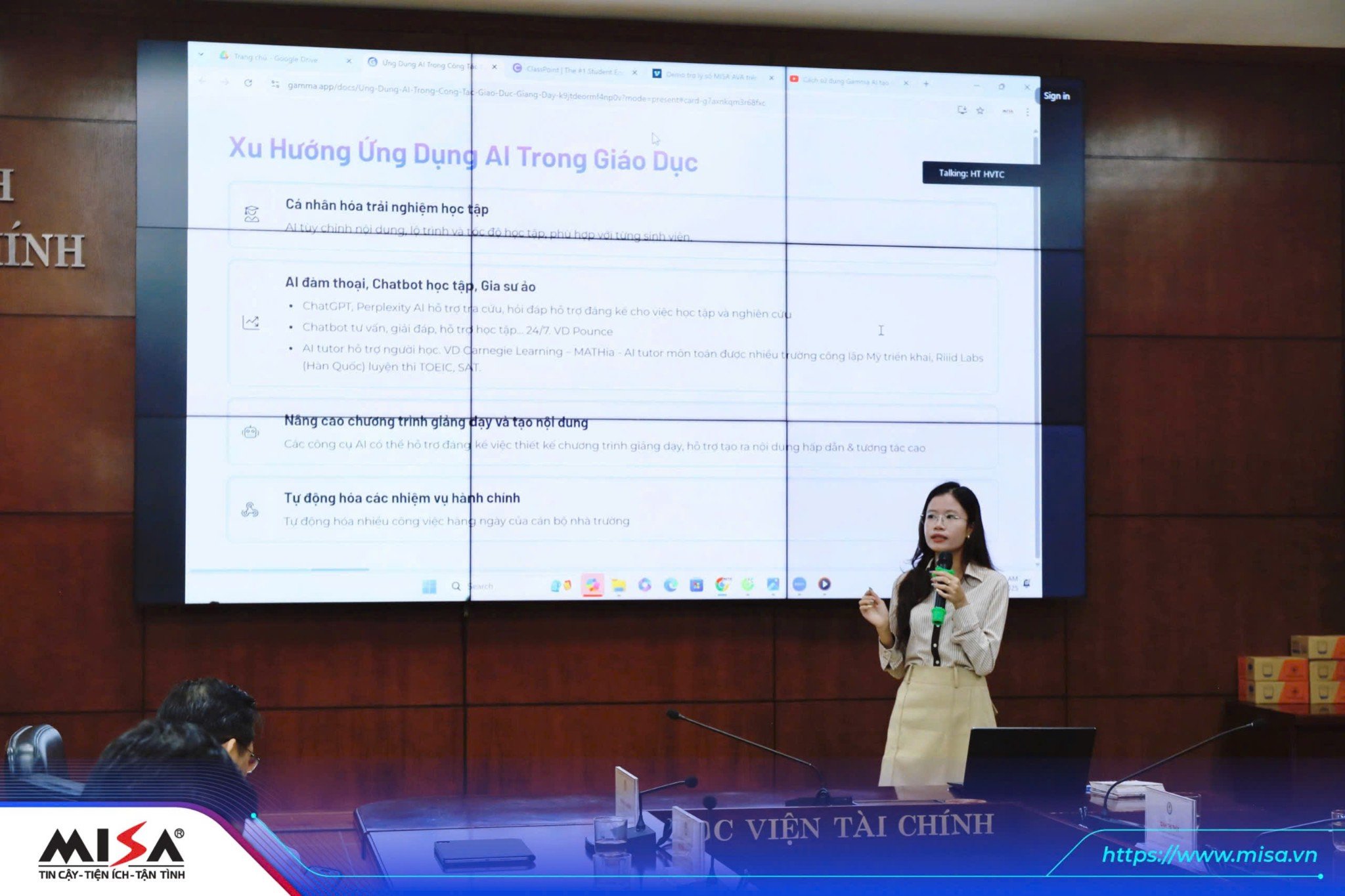Open the Microsoft 365 Copilot taskbar icon

coord(645,584)
